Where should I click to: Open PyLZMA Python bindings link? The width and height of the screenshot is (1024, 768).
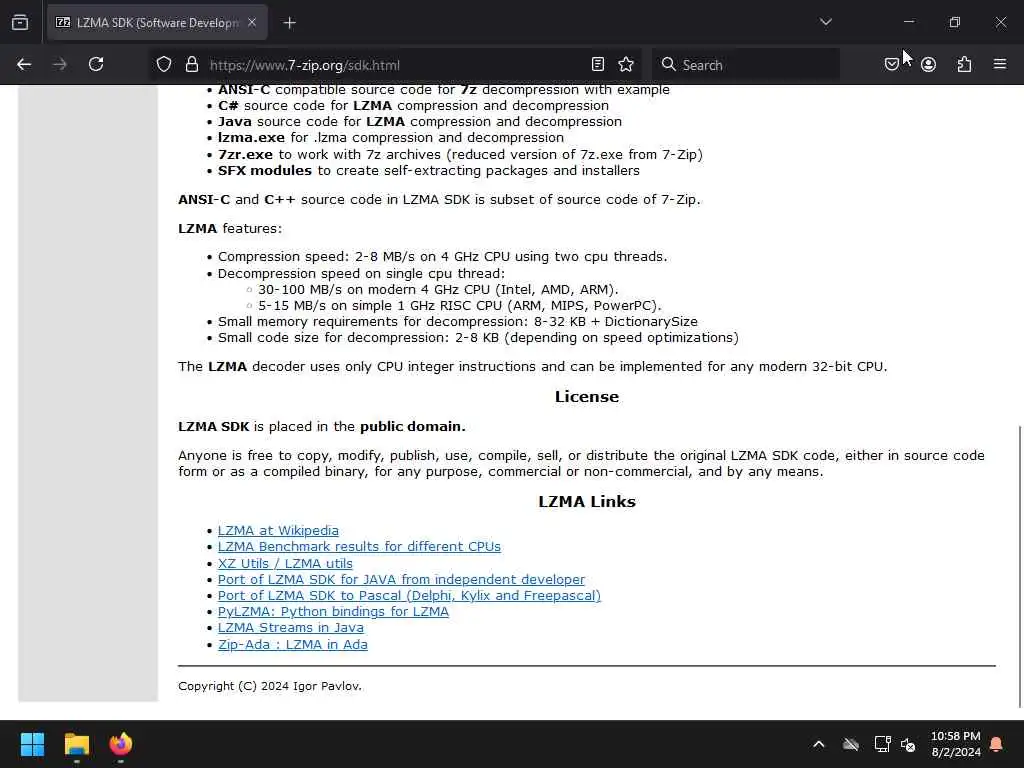coord(333,612)
